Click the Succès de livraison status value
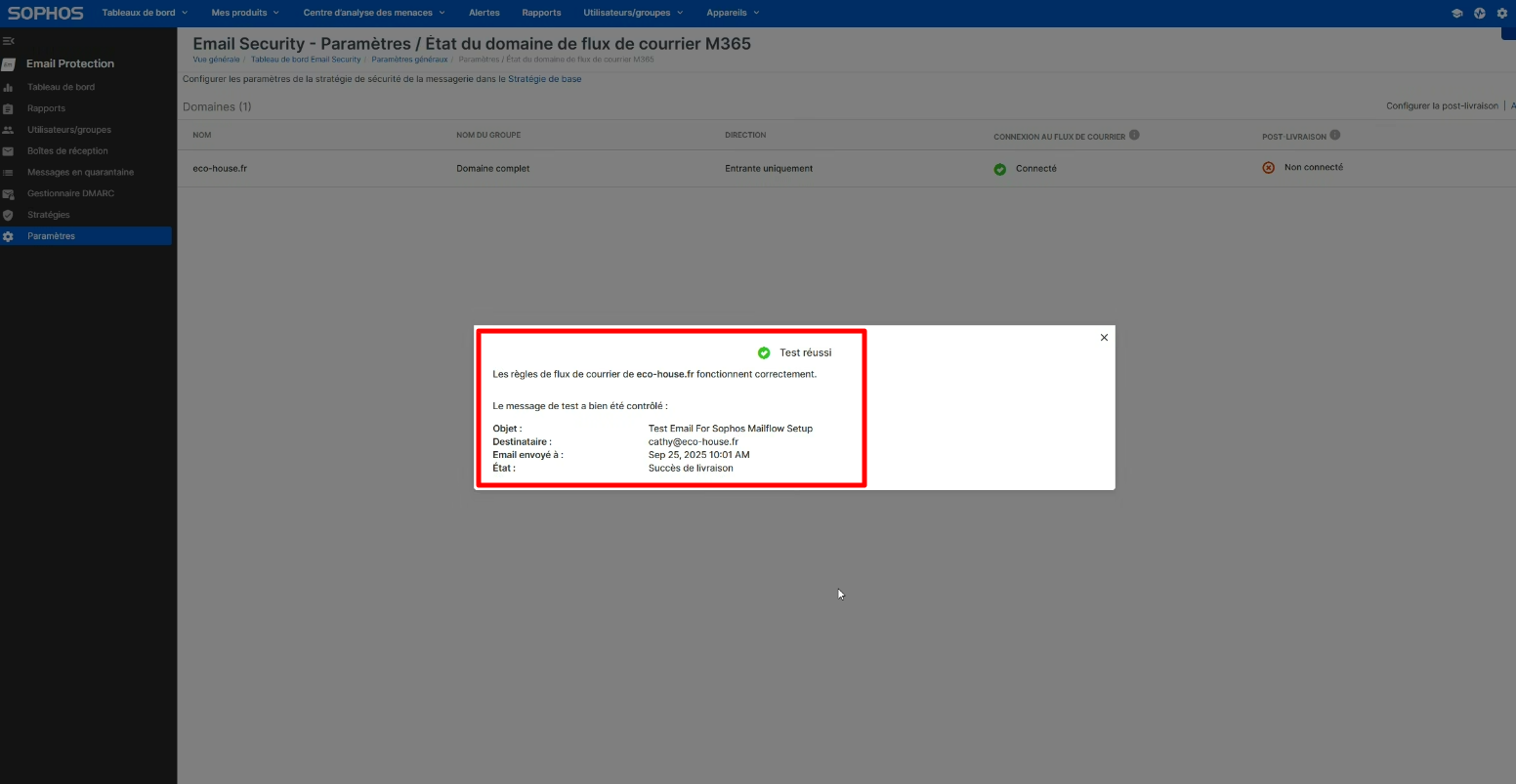 [x=691, y=469]
